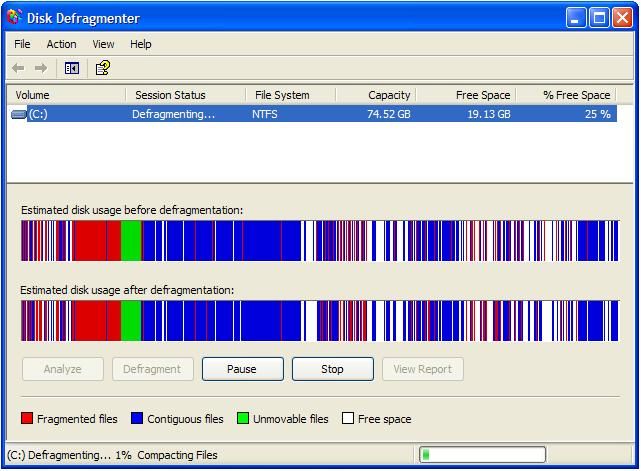Open the File menu
The image size is (641, 471).
tap(22, 44)
